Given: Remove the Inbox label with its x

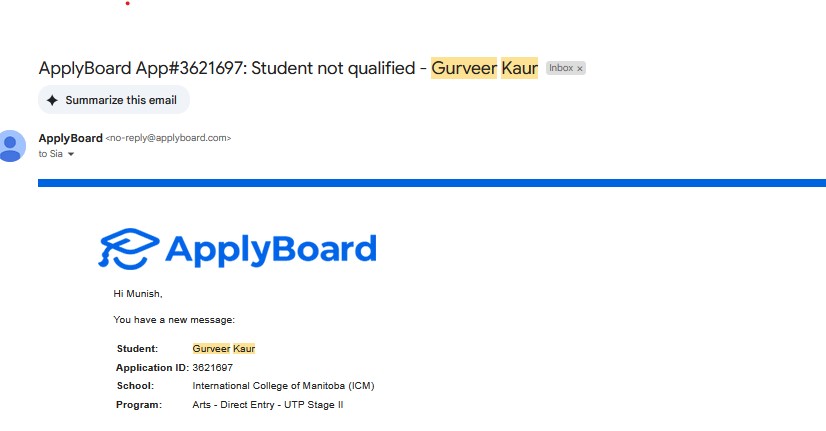Looking at the screenshot, I should 580,68.
